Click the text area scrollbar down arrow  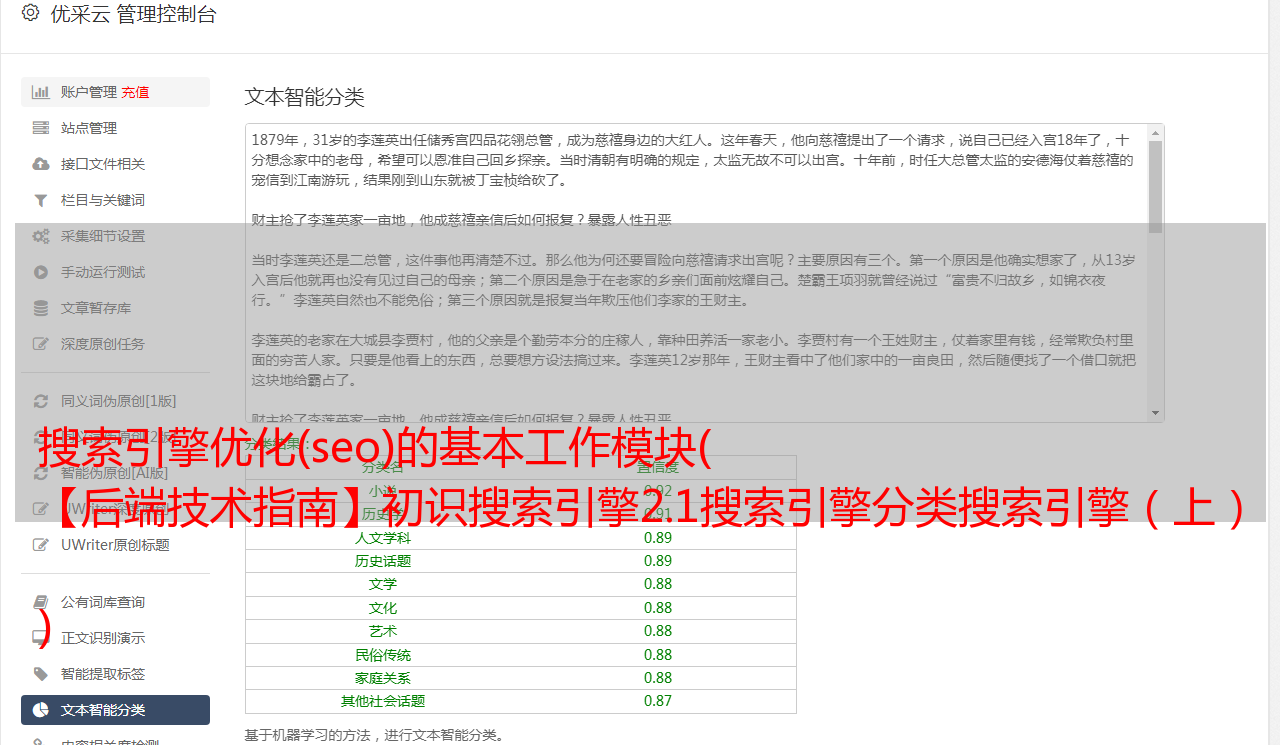click(x=1156, y=413)
